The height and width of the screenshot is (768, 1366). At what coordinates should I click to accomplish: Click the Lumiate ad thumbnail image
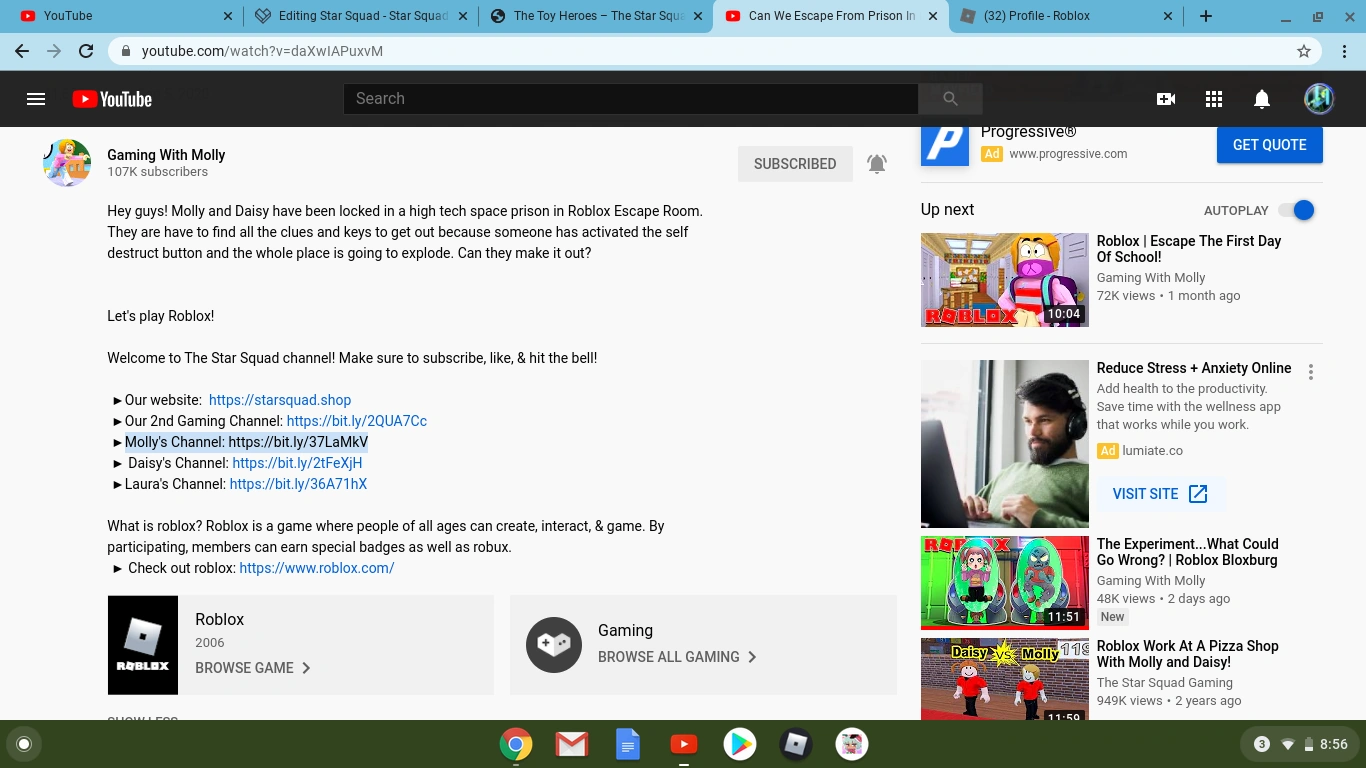click(x=1005, y=444)
